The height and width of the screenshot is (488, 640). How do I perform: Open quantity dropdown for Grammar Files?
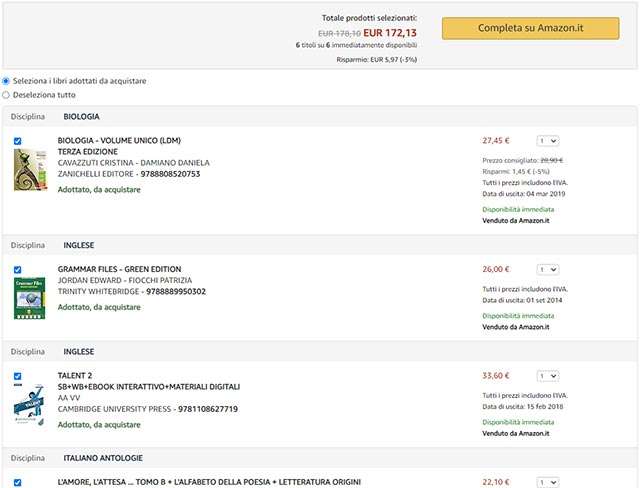tap(548, 270)
